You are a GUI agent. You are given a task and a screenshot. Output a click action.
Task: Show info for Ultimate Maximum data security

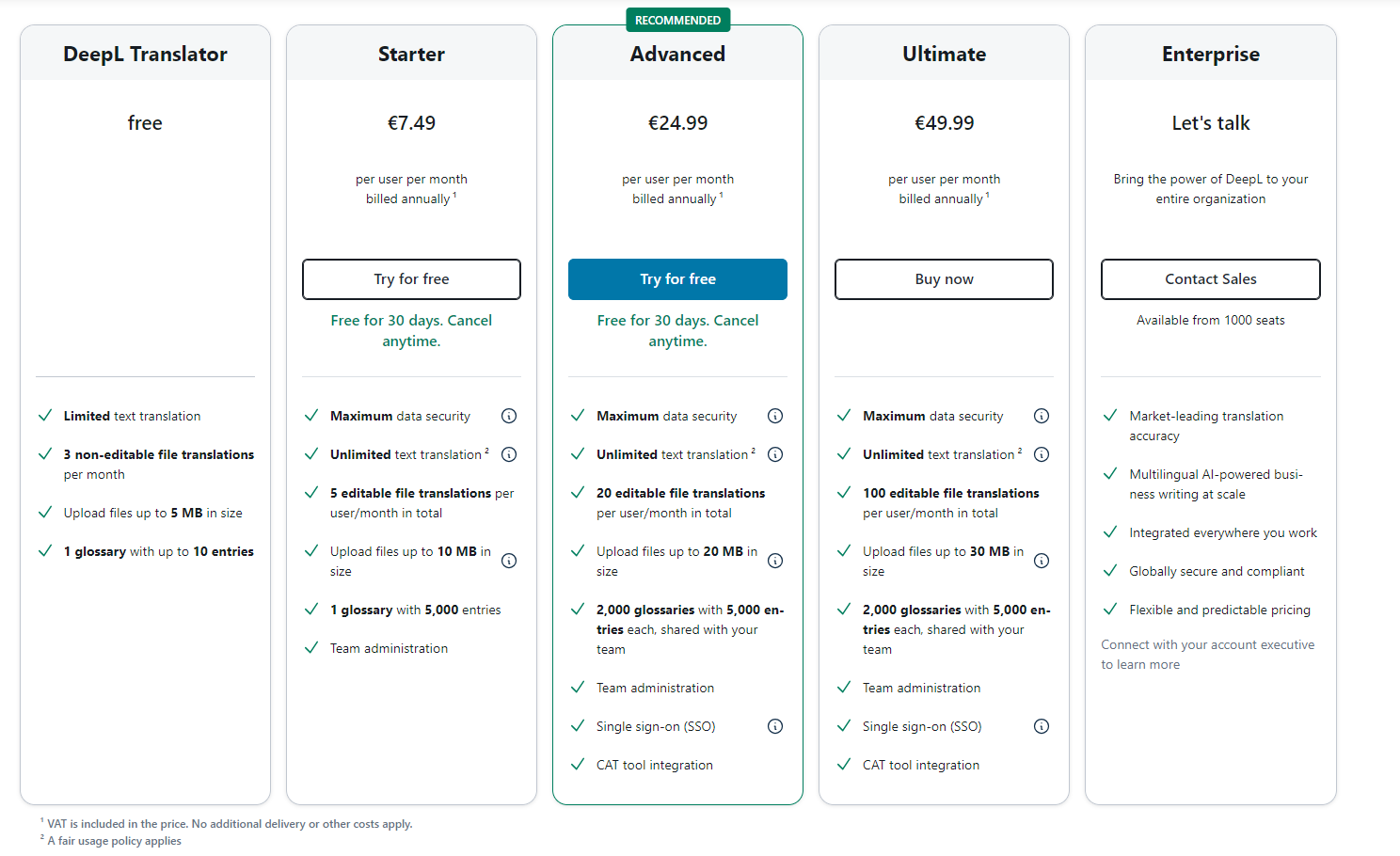click(1042, 416)
